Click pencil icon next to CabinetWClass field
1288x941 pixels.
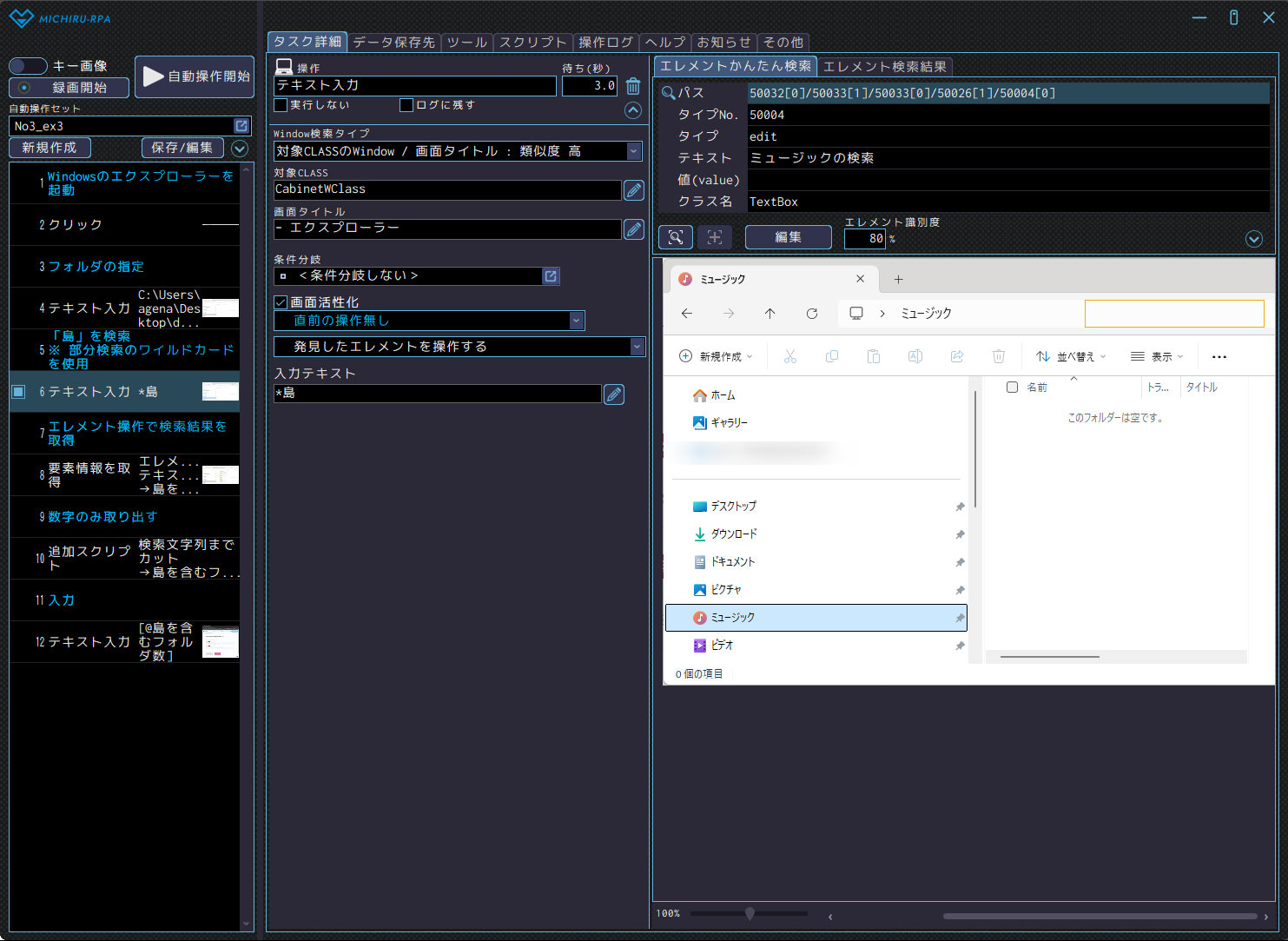pyautogui.click(x=634, y=190)
